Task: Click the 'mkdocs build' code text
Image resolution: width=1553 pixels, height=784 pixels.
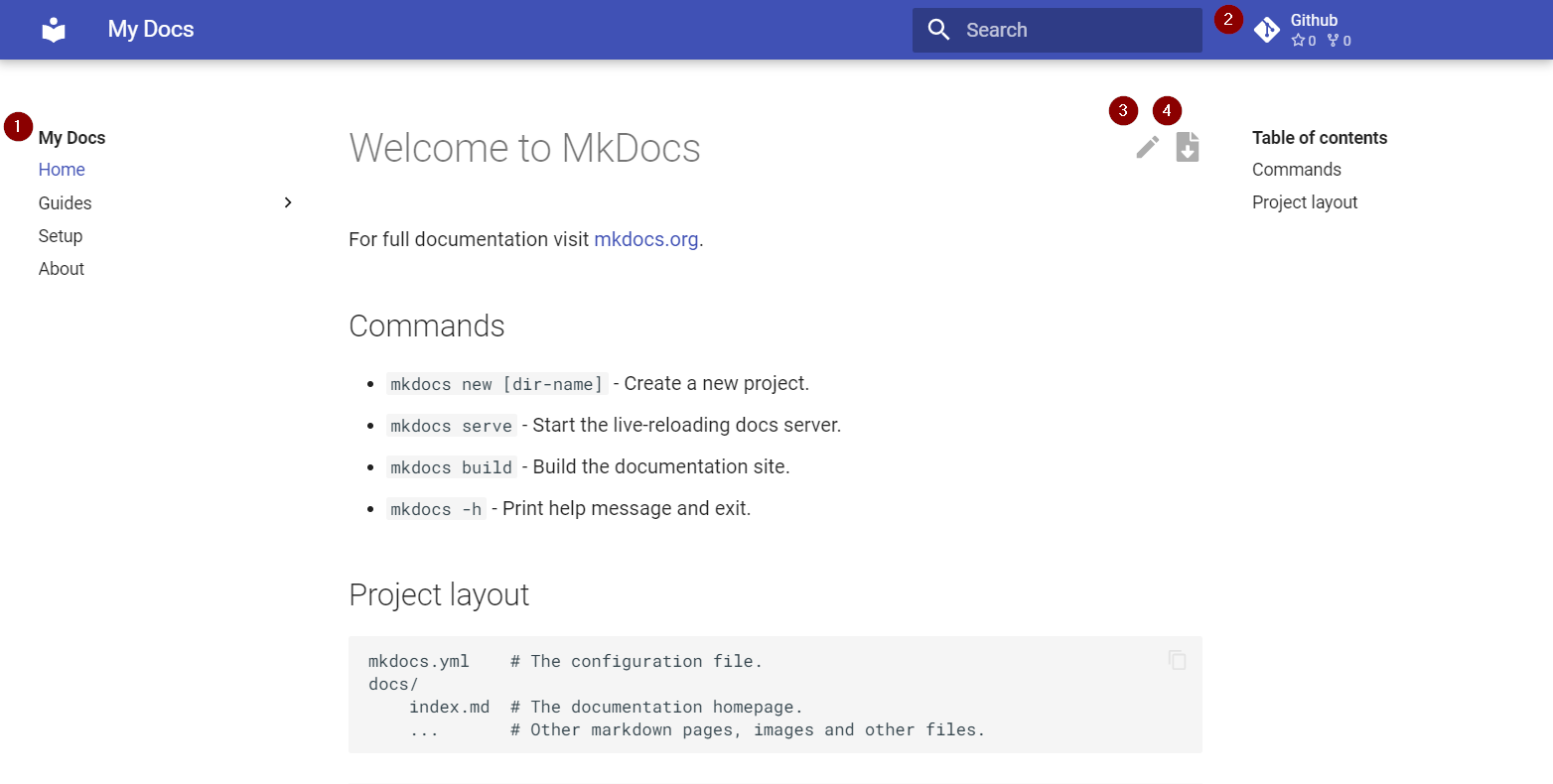Action: 452,467
